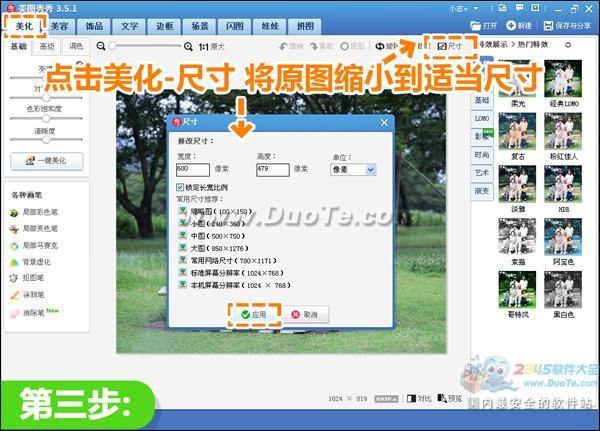
Task: Apply the 复古 effect thumbnail
Action: click(x=517, y=131)
